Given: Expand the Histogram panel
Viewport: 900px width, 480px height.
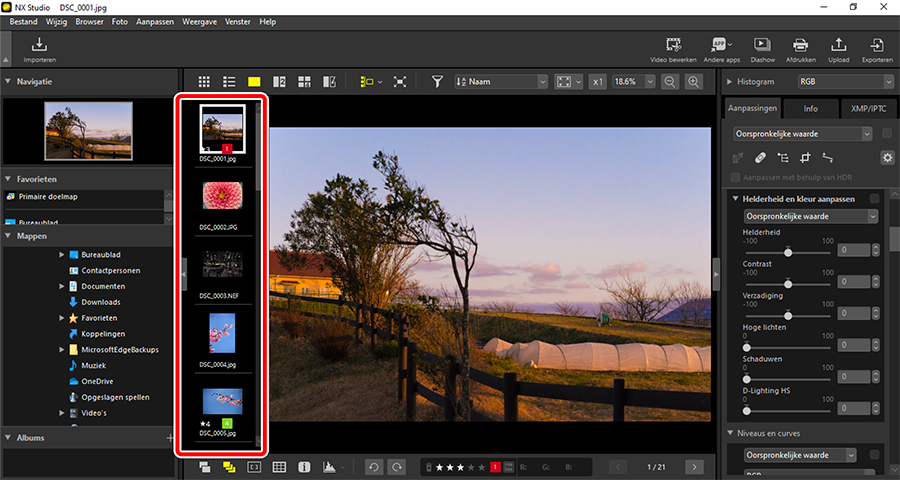Looking at the screenshot, I should point(730,82).
